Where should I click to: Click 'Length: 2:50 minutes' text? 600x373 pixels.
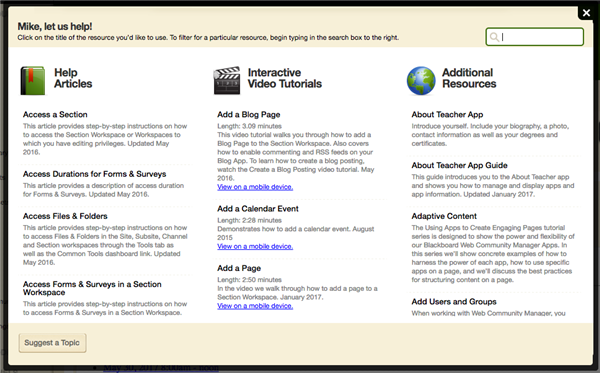coord(249,280)
